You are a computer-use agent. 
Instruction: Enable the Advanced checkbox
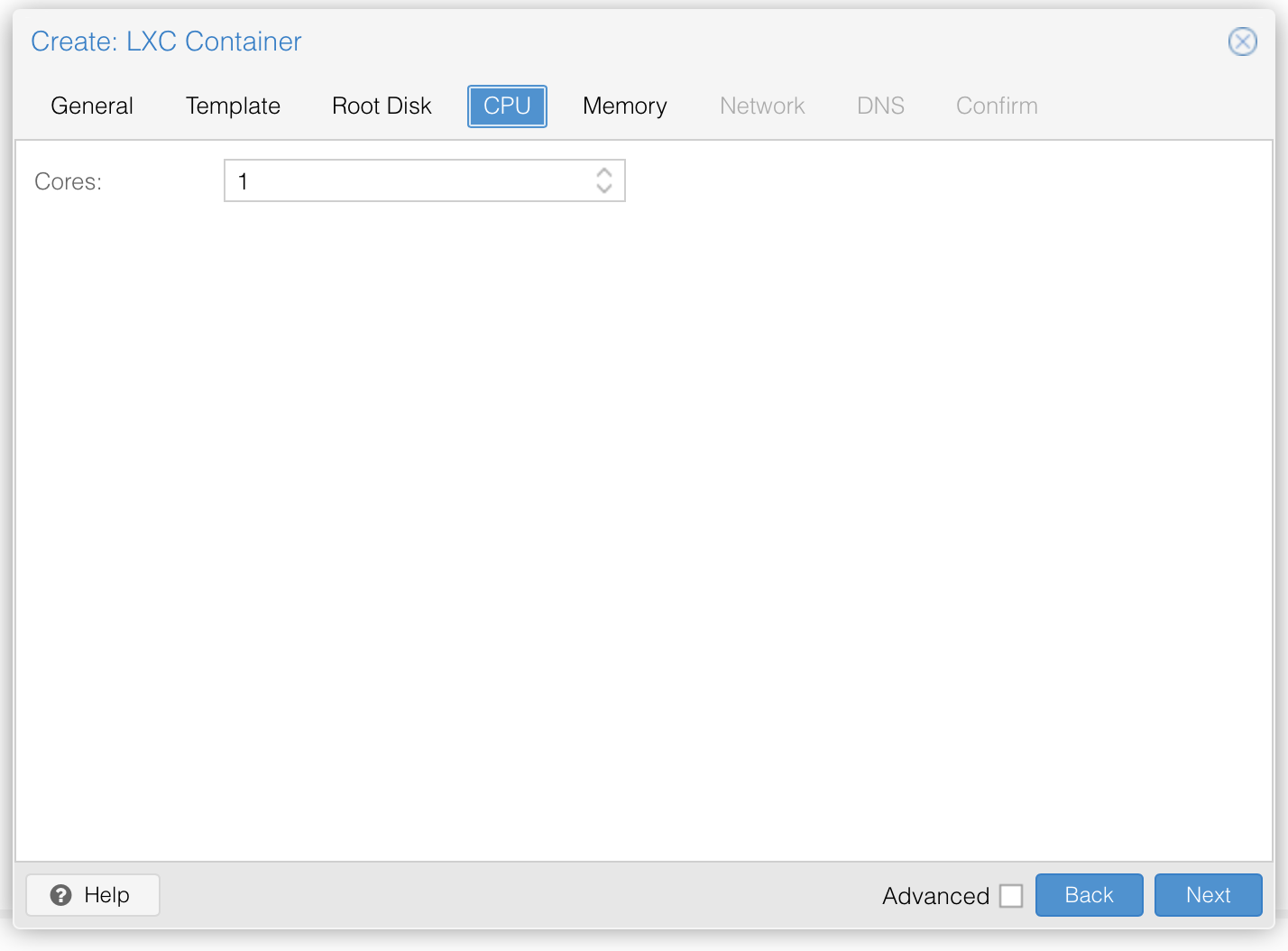point(1011,895)
